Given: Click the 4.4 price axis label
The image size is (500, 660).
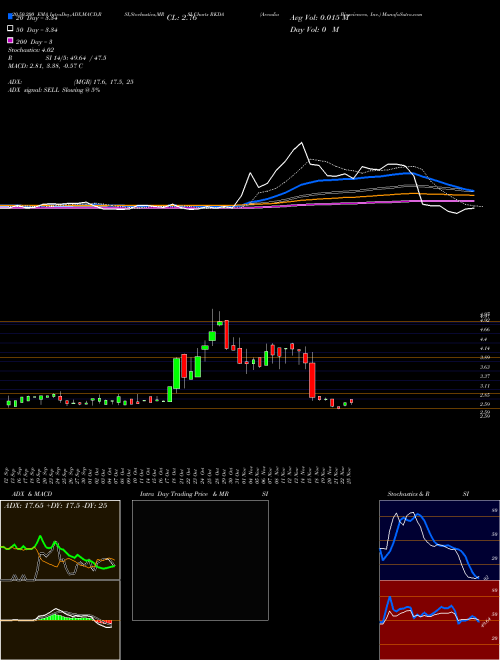Looking at the screenshot, I should (x=484, y=339).
